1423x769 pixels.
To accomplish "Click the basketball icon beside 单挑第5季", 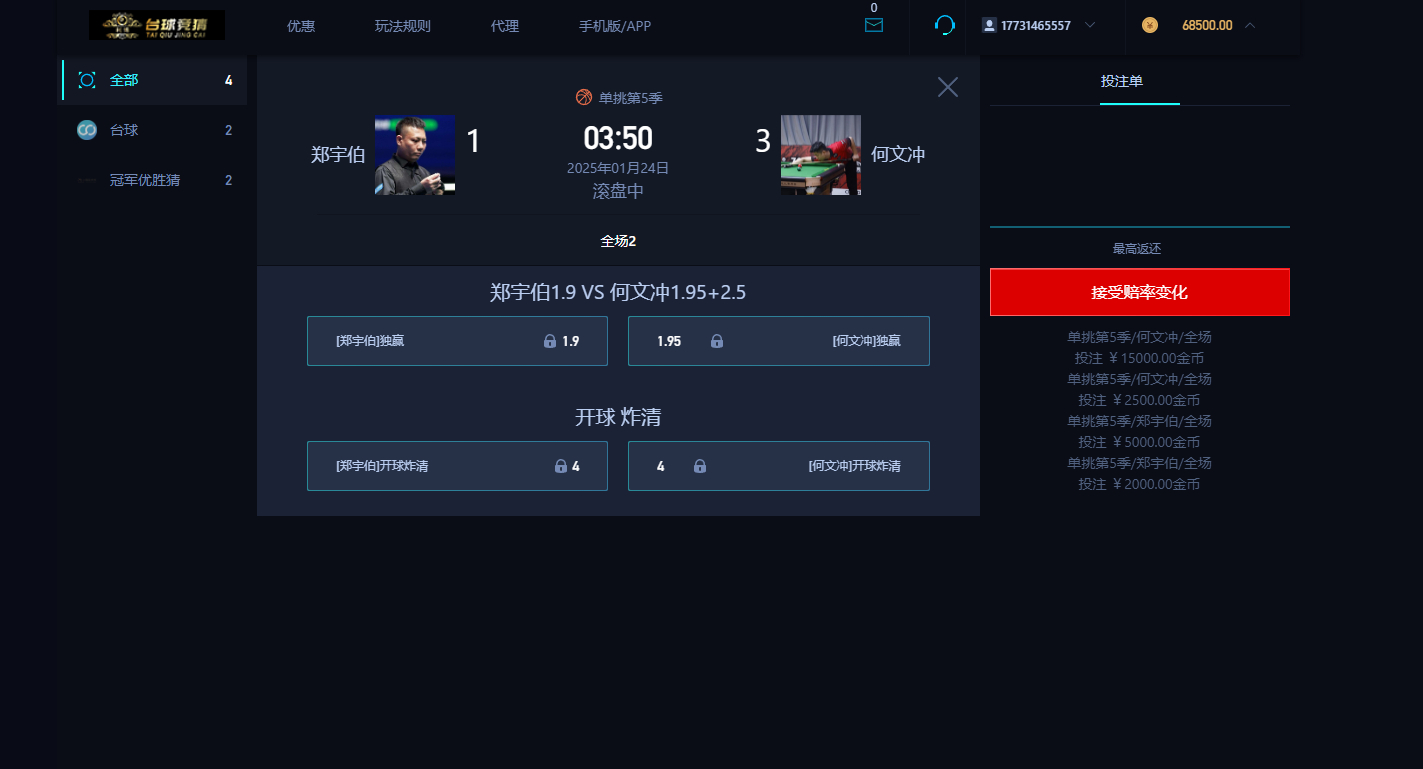I will click(584, 97).
